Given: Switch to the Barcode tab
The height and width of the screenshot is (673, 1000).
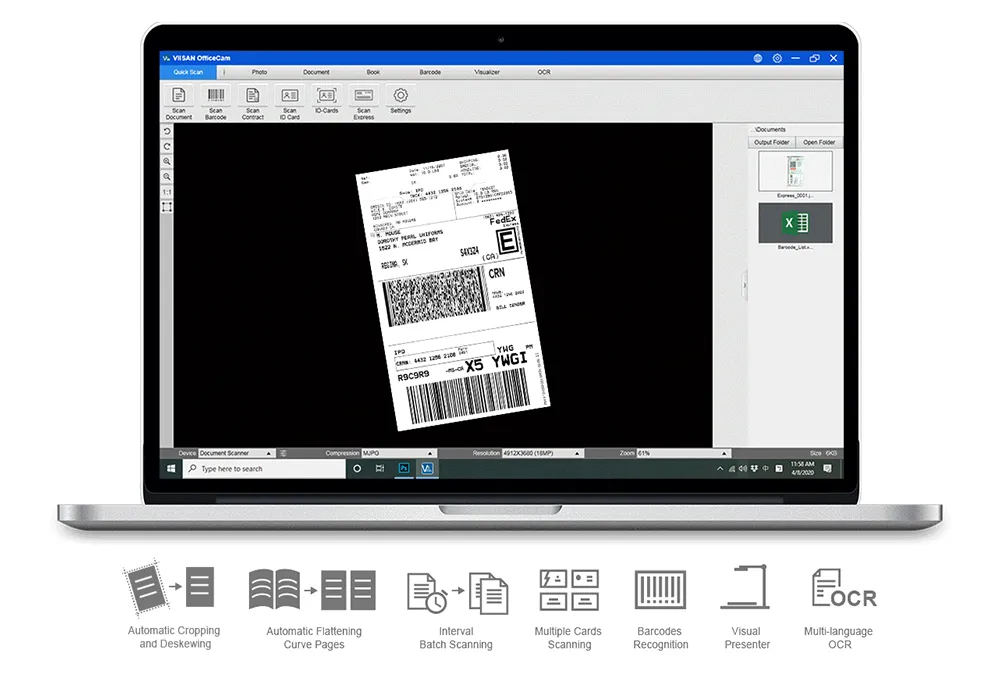Looking at the screenshot, I should (x=429, y=72).
